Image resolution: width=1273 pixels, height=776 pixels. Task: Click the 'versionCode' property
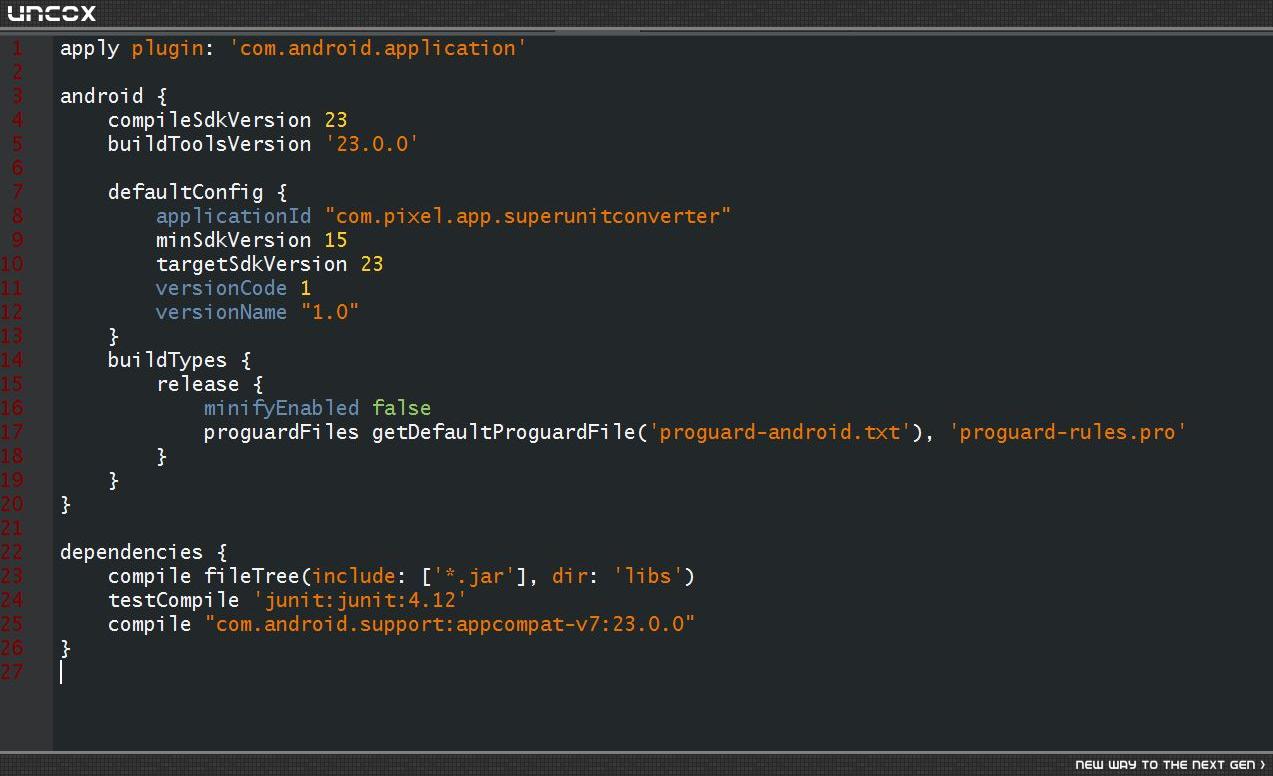click(222, 288)
